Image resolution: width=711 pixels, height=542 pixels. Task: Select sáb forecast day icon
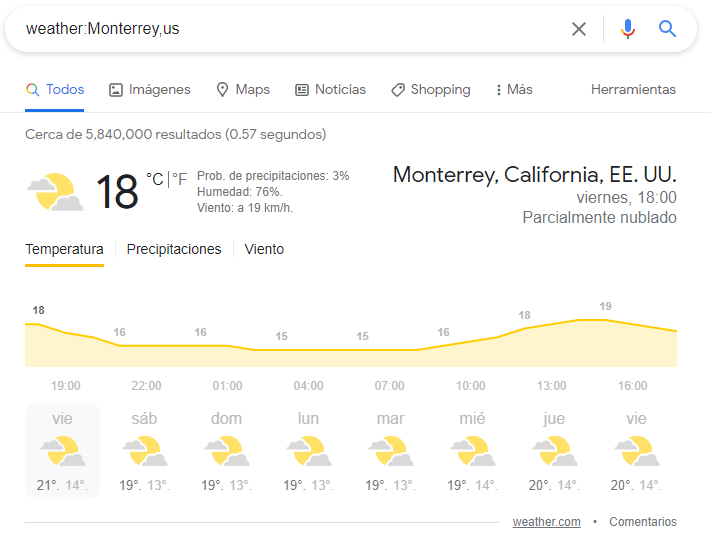(145, 451)
